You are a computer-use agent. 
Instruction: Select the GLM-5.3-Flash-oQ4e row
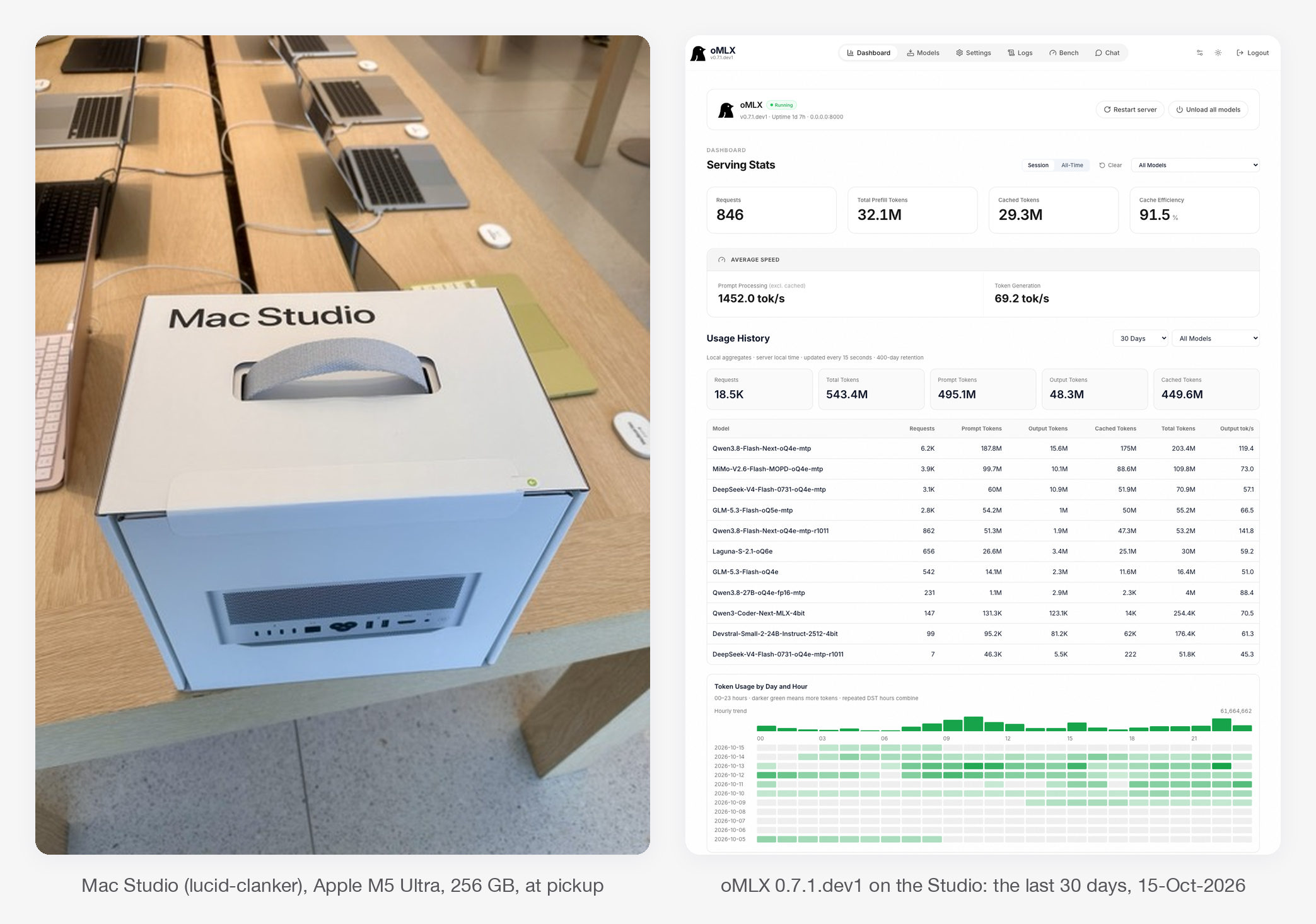(x=983, y=572)
